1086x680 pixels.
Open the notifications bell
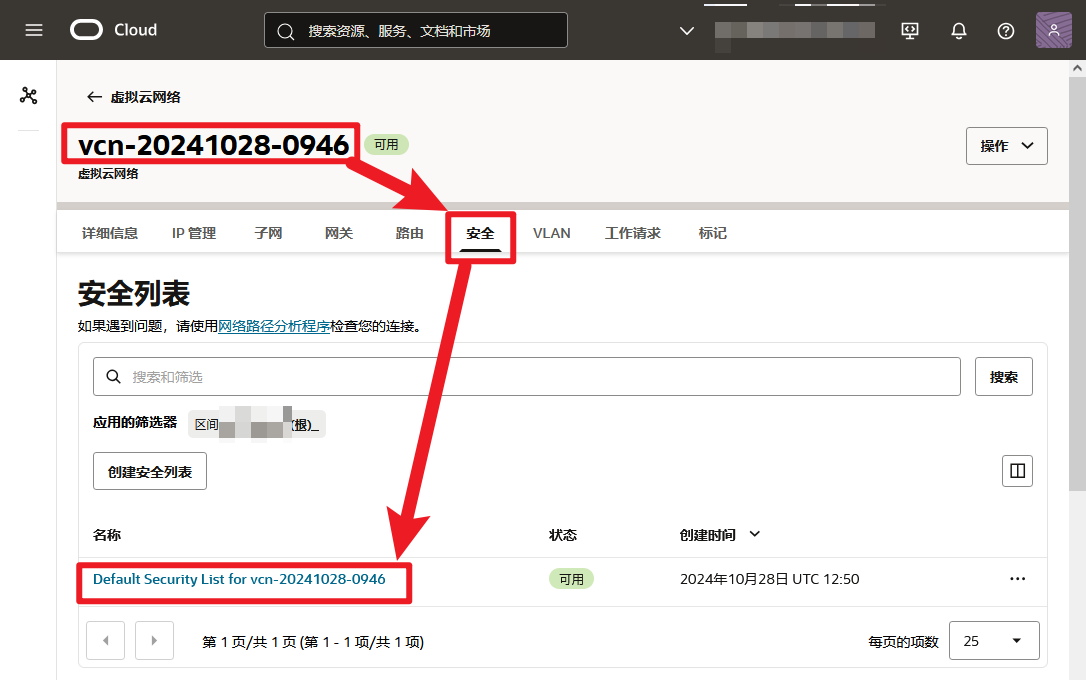tap(959, 30)
